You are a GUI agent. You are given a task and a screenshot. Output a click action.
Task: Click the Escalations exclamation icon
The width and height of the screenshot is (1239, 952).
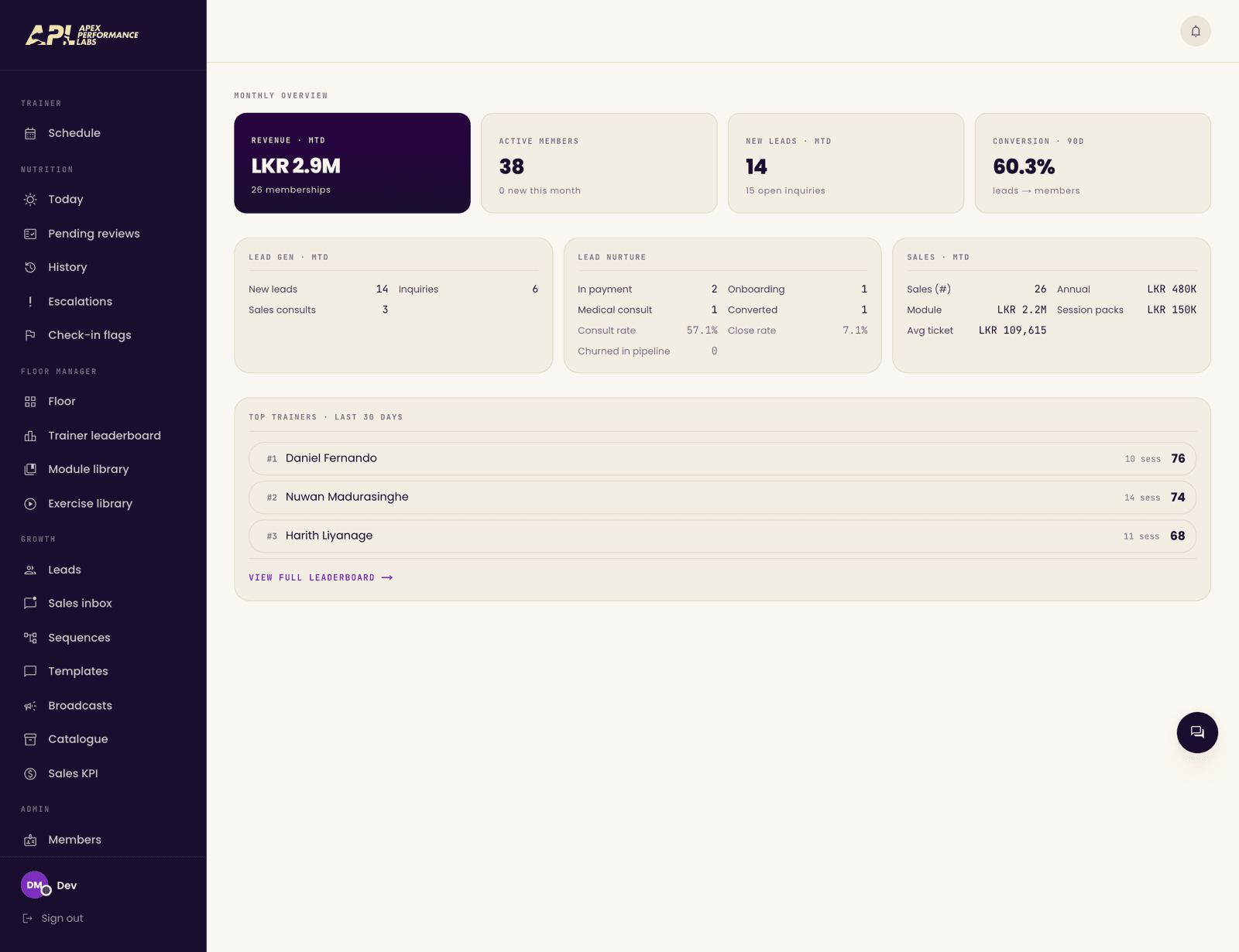[x=30, y=302]
